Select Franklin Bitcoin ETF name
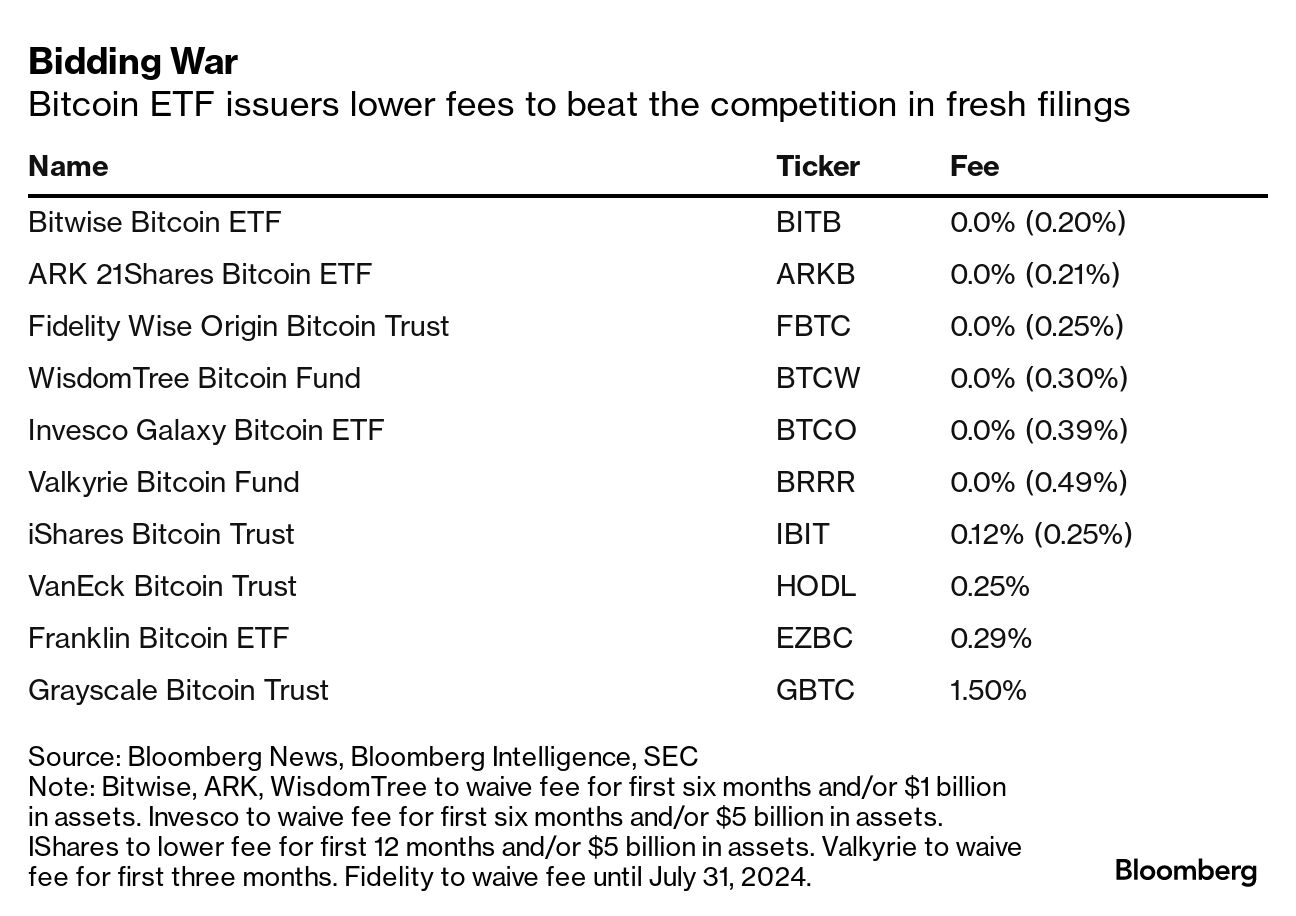 [x=159, y=638]
